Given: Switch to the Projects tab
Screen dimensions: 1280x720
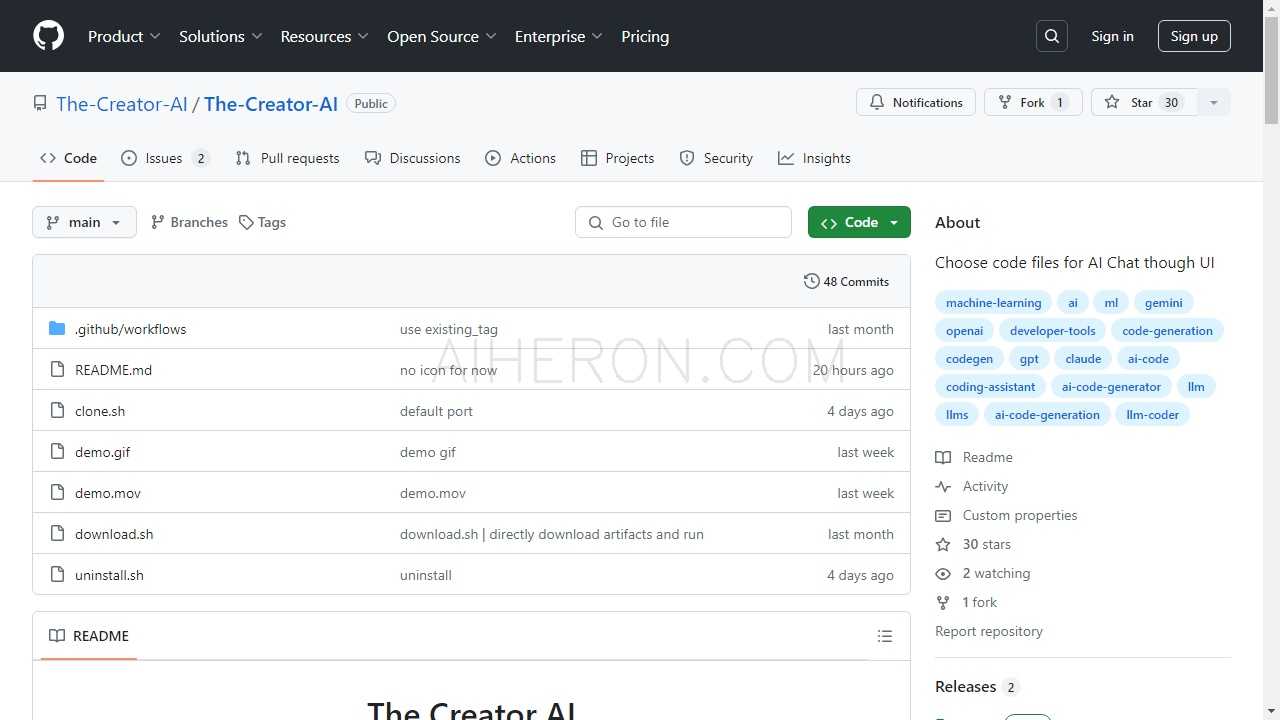Looking at the screenshot, I should click(x=617, y=158).
